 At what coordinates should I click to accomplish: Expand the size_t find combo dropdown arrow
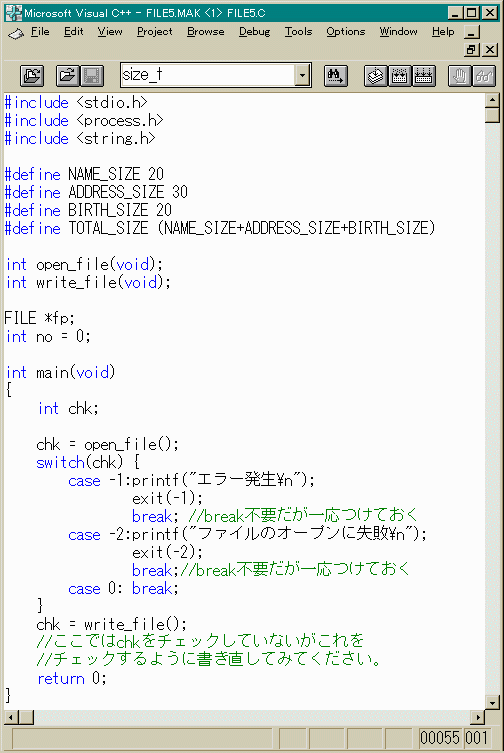click(x=302, y=75)
